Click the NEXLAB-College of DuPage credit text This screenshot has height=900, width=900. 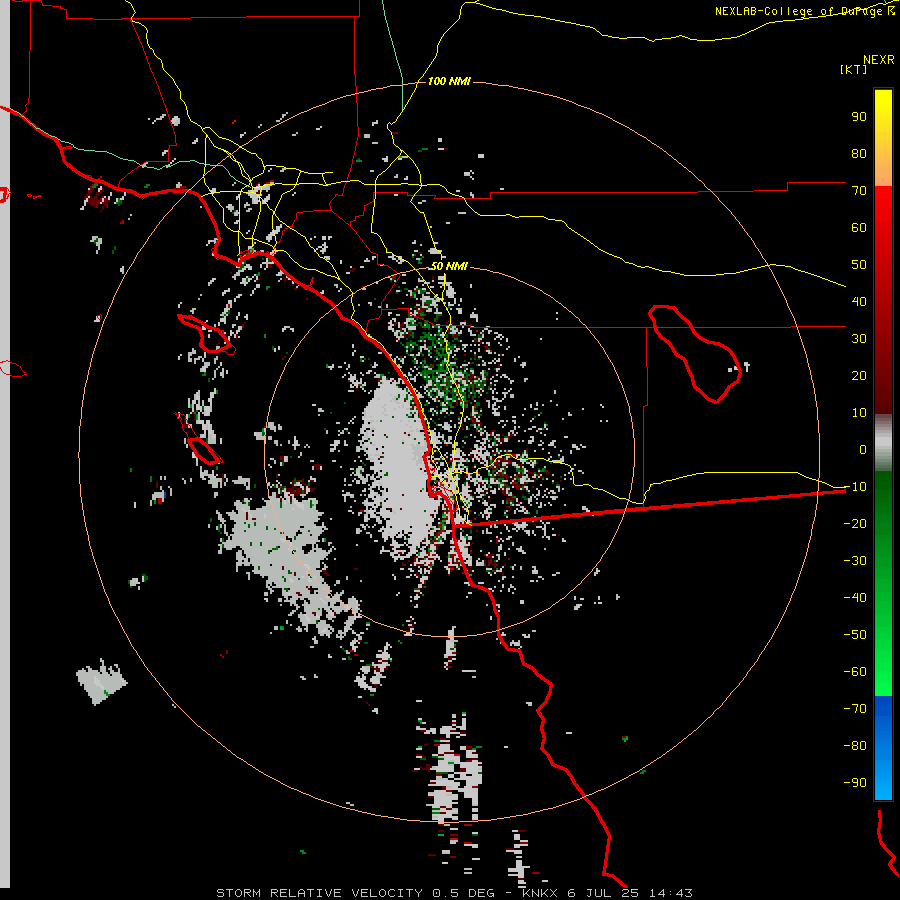click(x=805, y=11)
